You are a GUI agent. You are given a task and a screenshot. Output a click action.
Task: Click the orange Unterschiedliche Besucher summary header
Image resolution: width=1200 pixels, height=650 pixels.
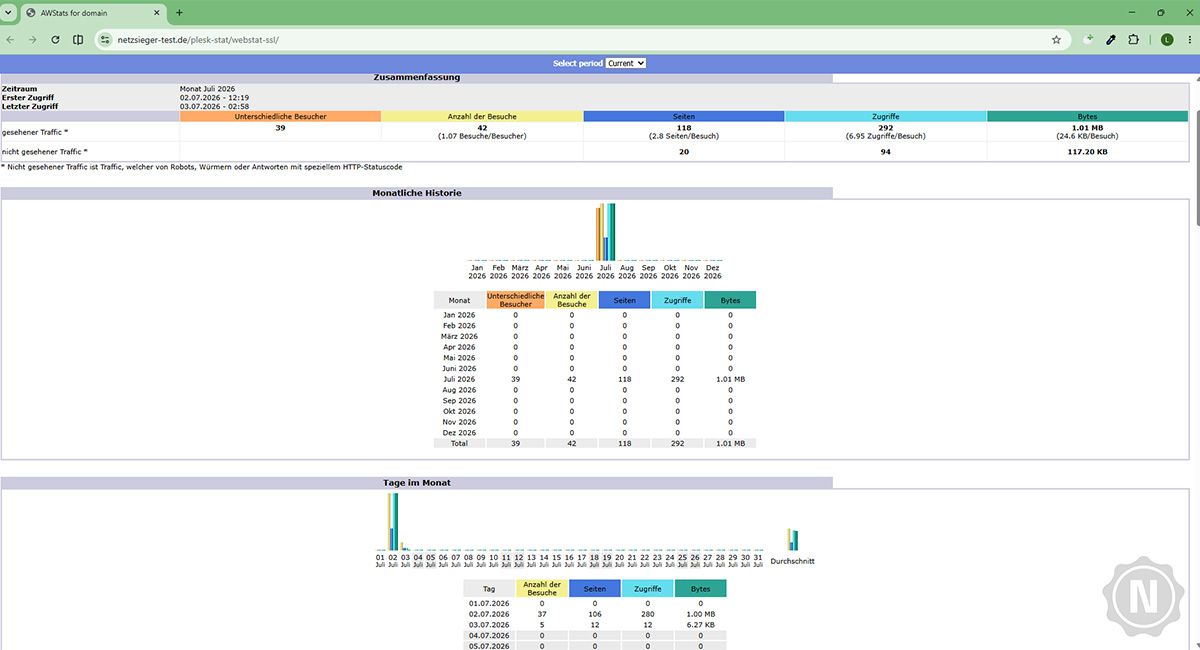(280, 116)
